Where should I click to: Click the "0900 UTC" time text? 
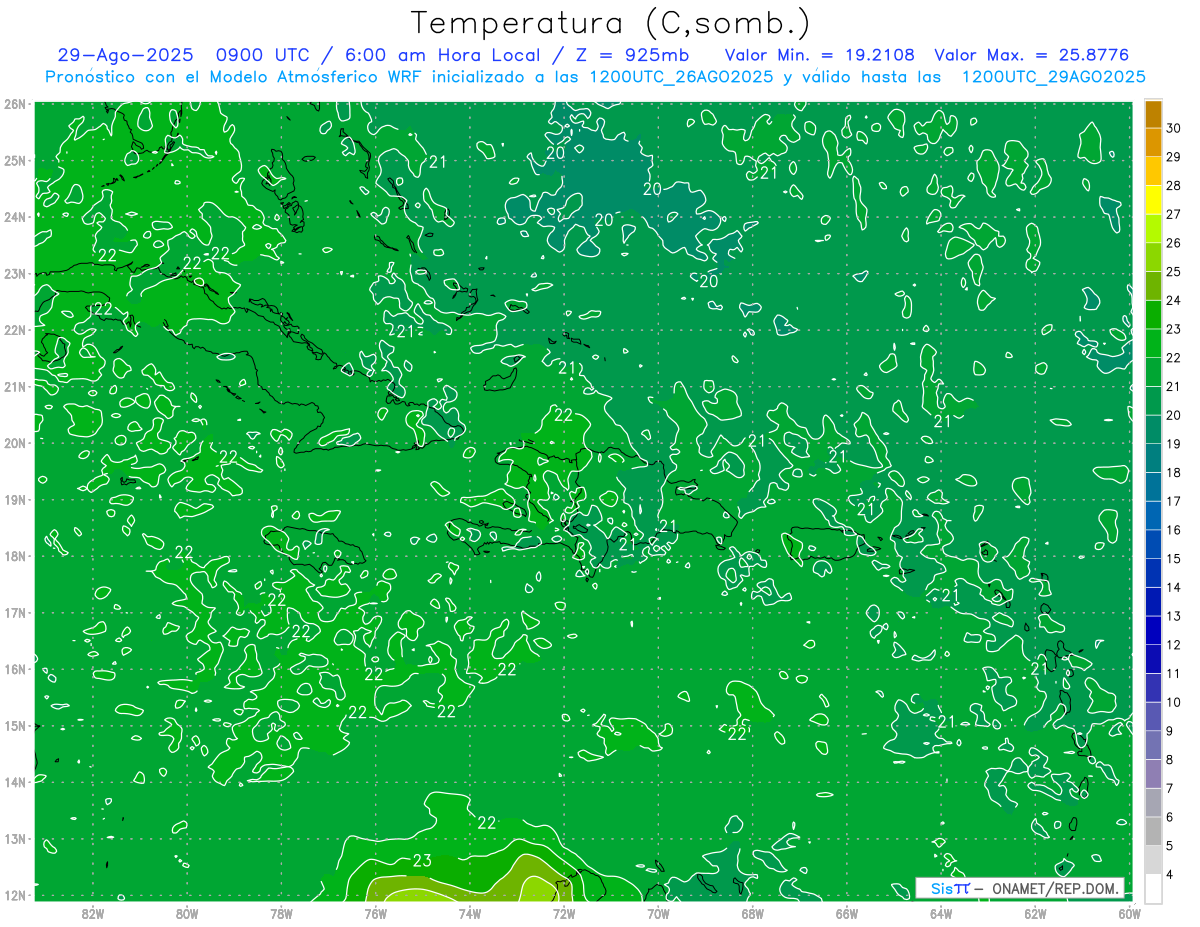click(264, 56)
